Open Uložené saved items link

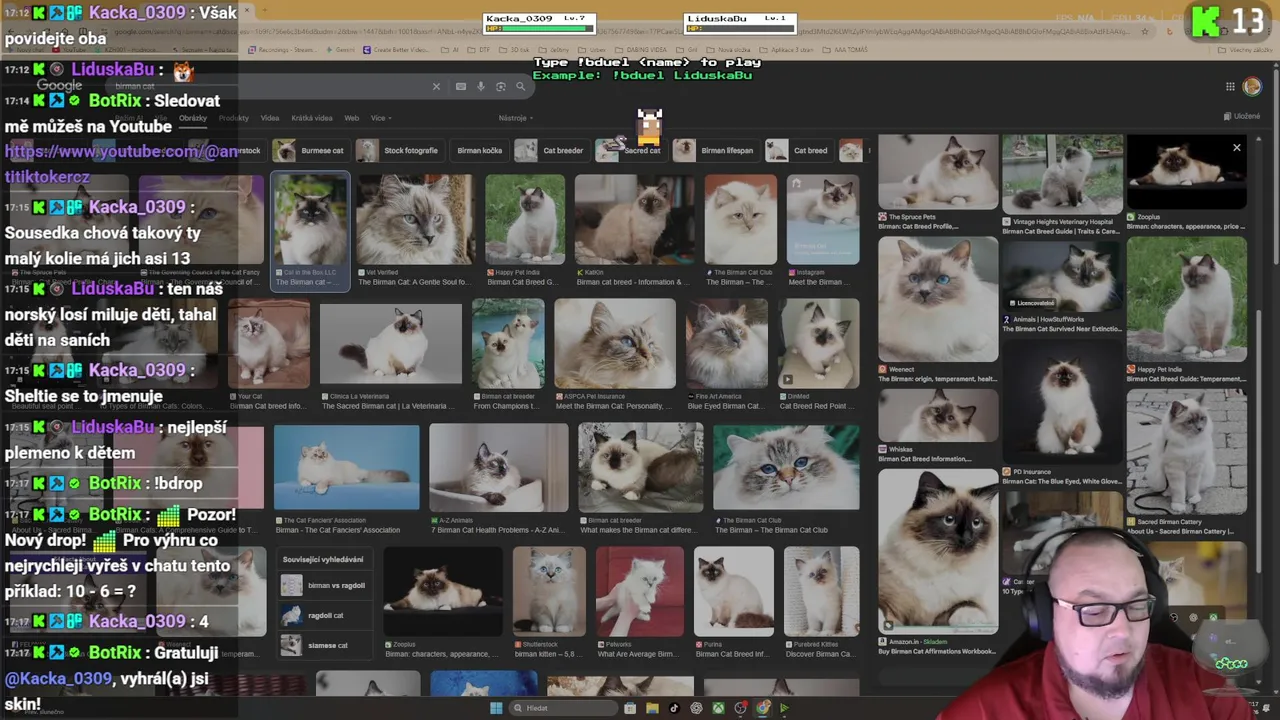(1241, 116)
